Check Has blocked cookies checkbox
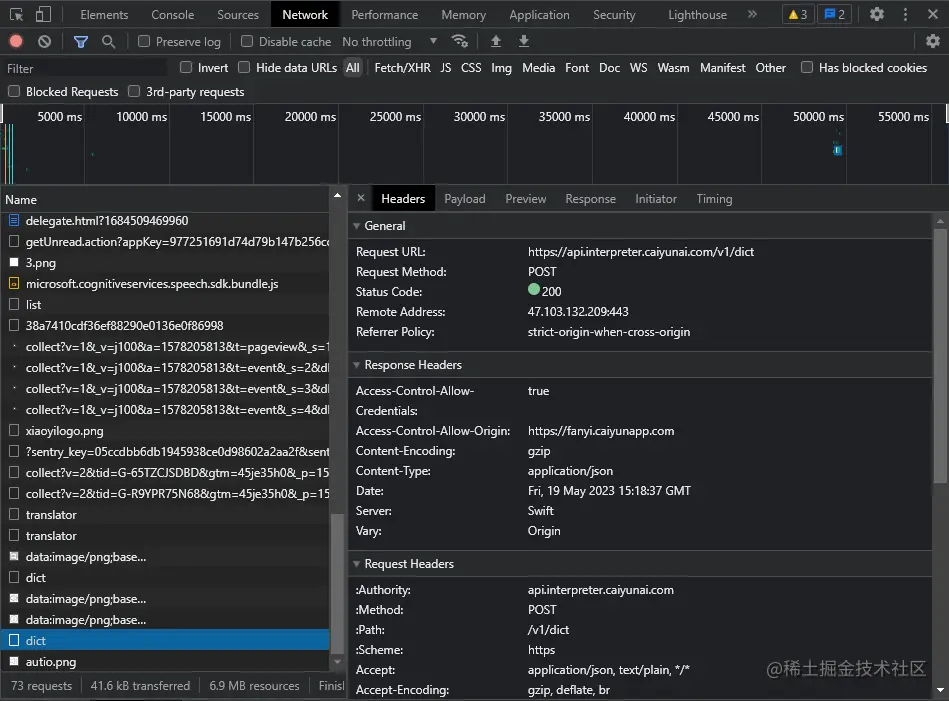This screenshot has height=701, width=949. [x=807, y=67]
